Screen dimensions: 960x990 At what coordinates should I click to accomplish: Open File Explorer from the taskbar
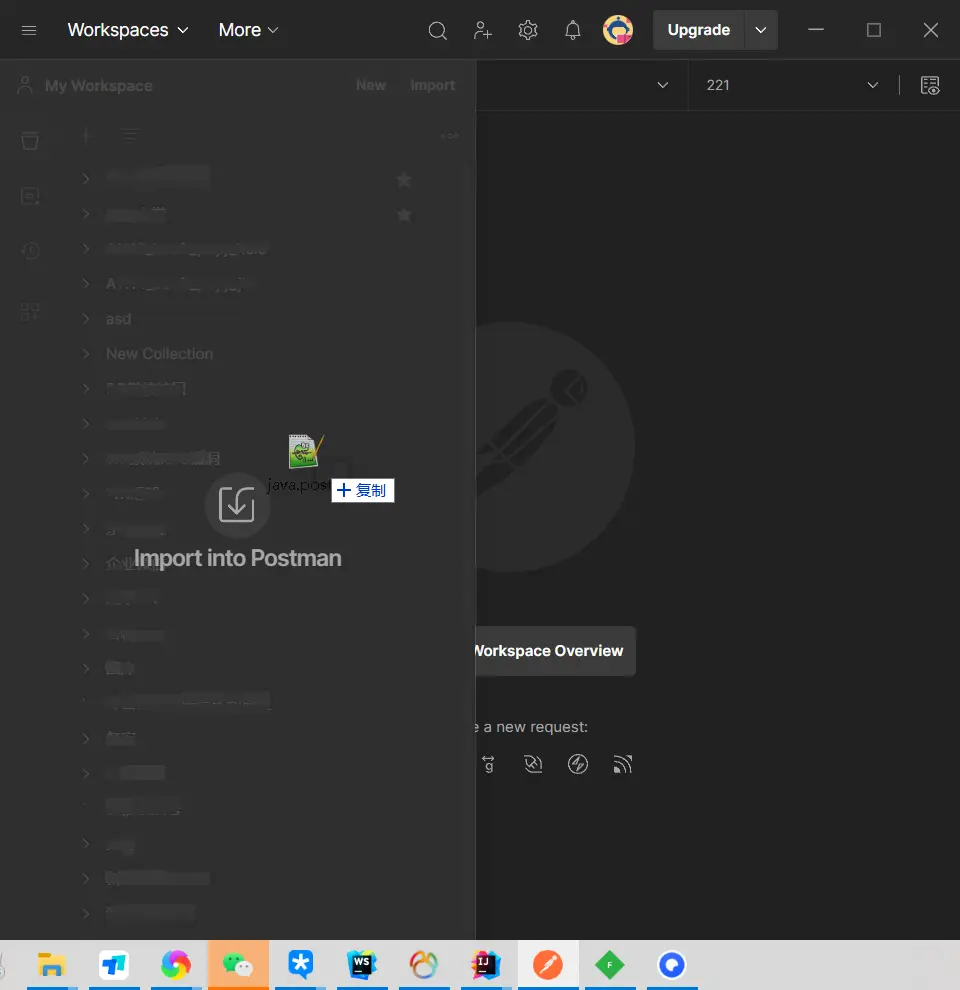pyautogui.click(x=51, y=964)
